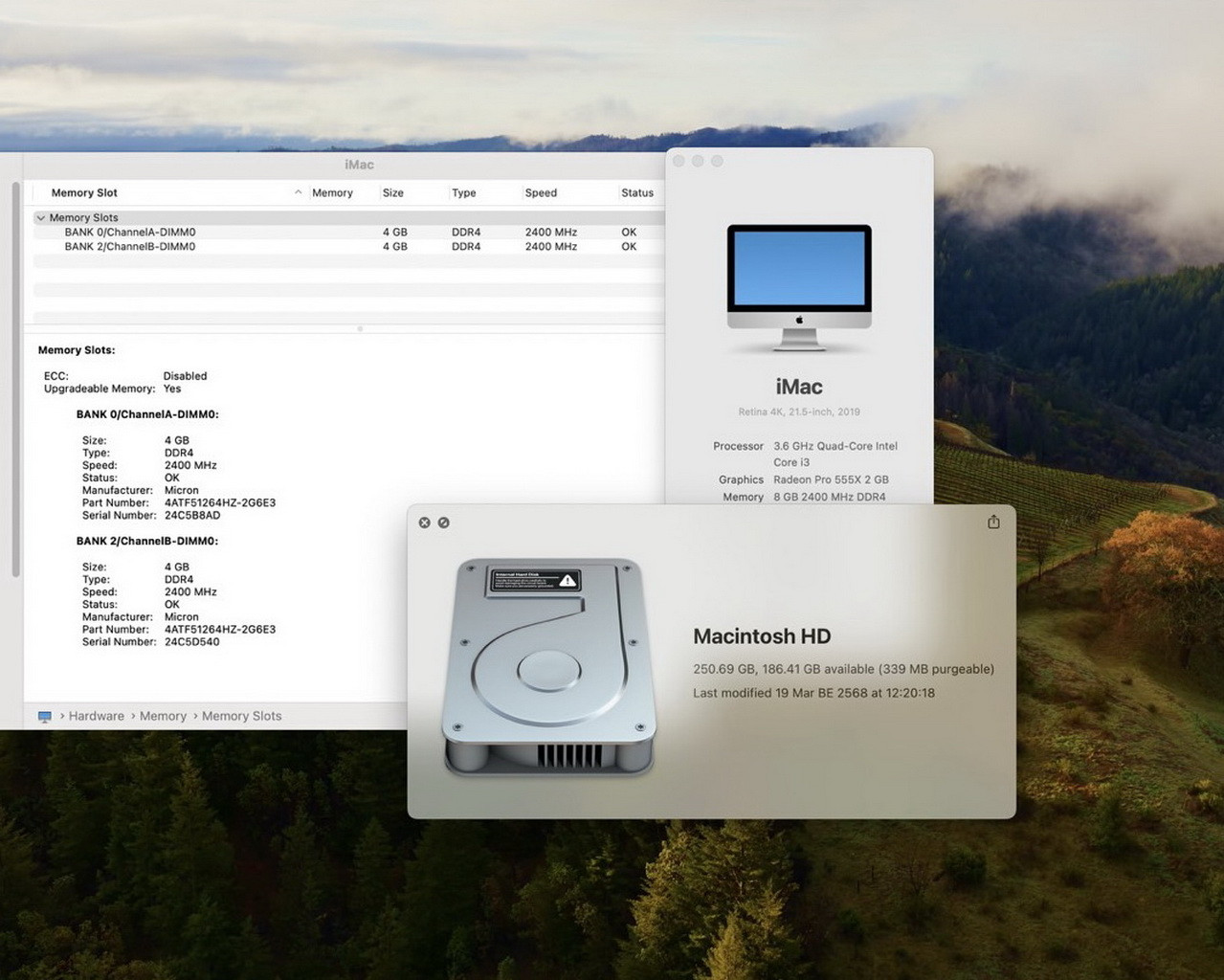The height and width of the screenshot is (980, 1224).
Task: Click the Memory Slot column header
Action: [84, 192]
